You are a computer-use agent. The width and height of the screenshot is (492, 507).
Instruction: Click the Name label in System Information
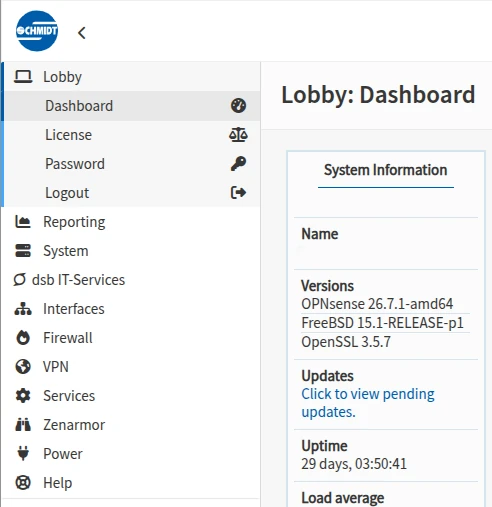coord(320,234)
